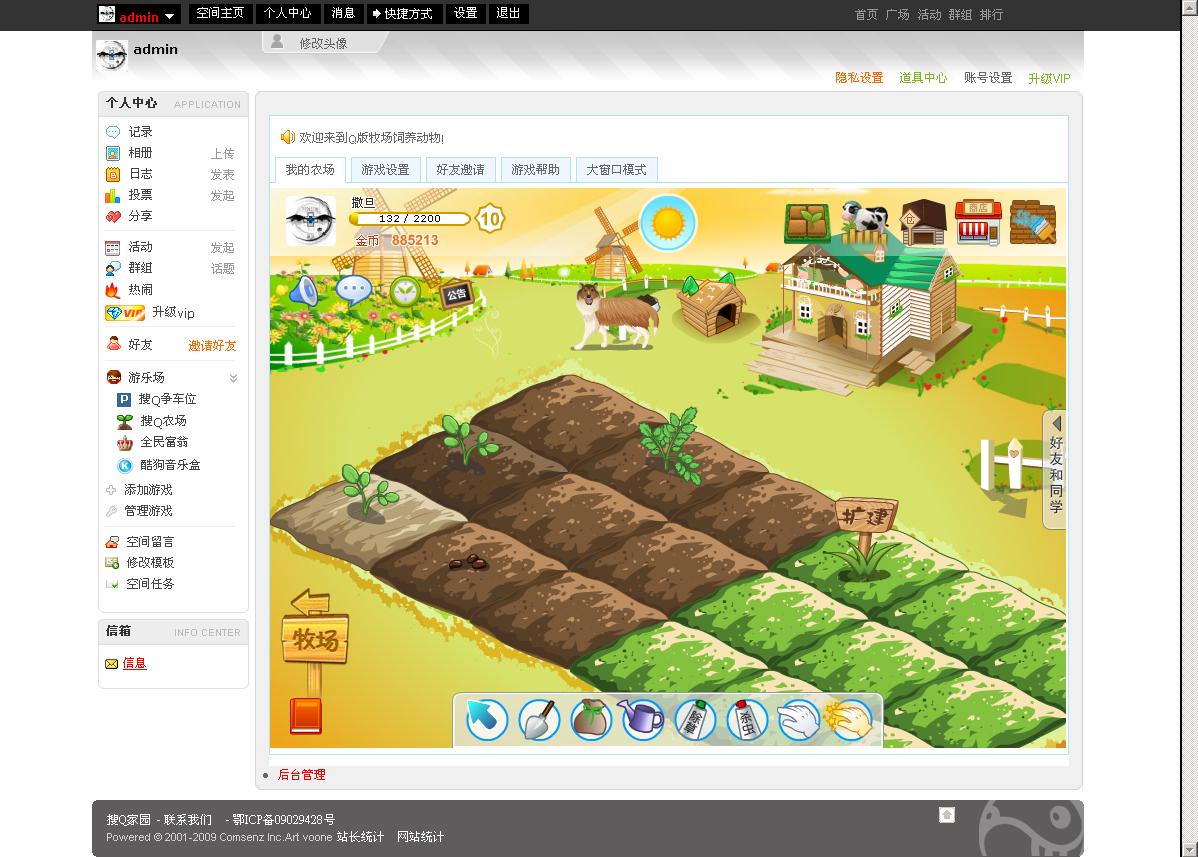Open the cow ranch icon

click(865, 222)
